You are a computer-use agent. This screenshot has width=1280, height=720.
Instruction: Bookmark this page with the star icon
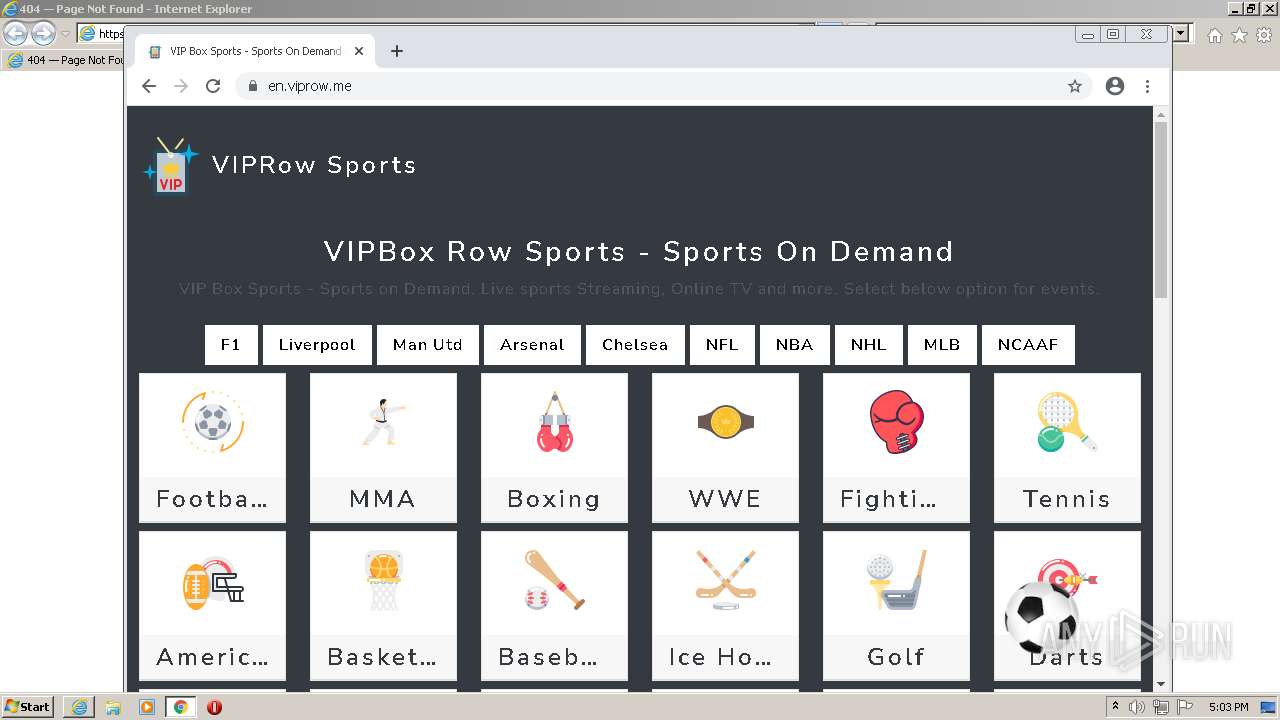point(1075,86)
